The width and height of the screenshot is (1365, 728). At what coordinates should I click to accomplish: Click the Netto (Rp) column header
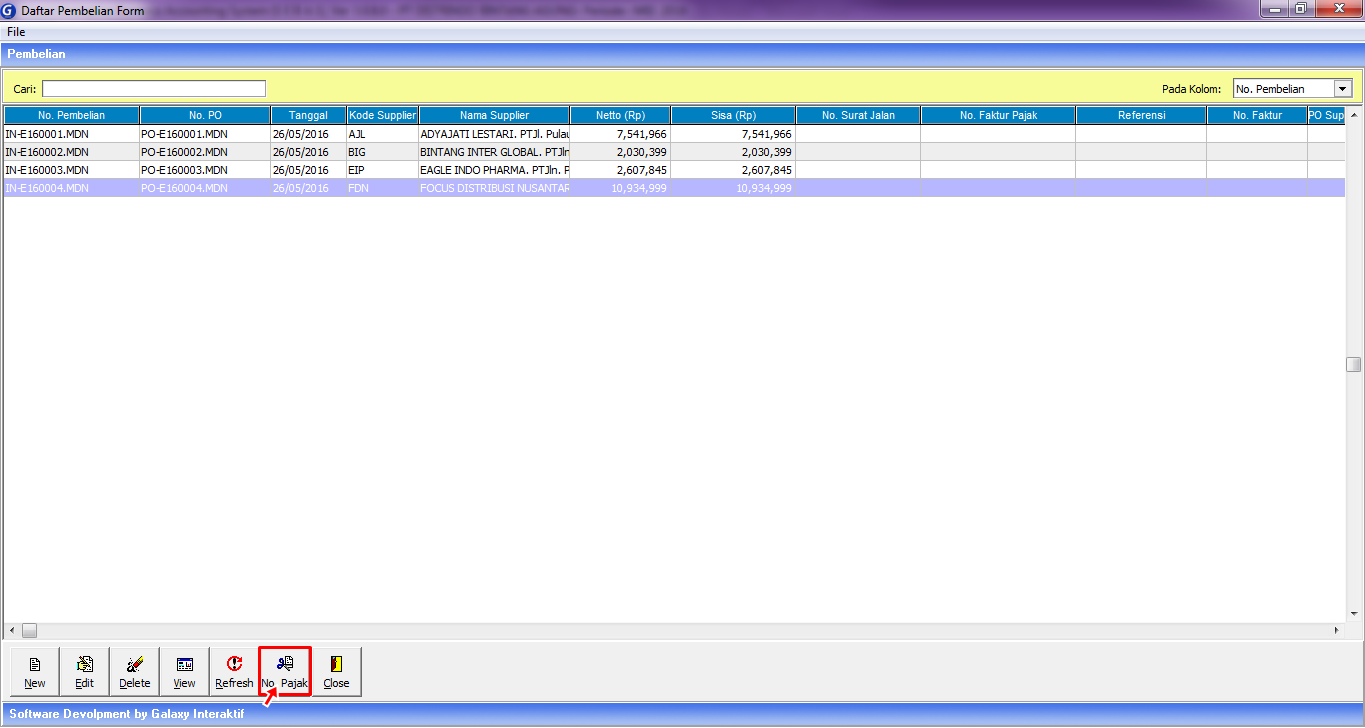click(620, 115)
